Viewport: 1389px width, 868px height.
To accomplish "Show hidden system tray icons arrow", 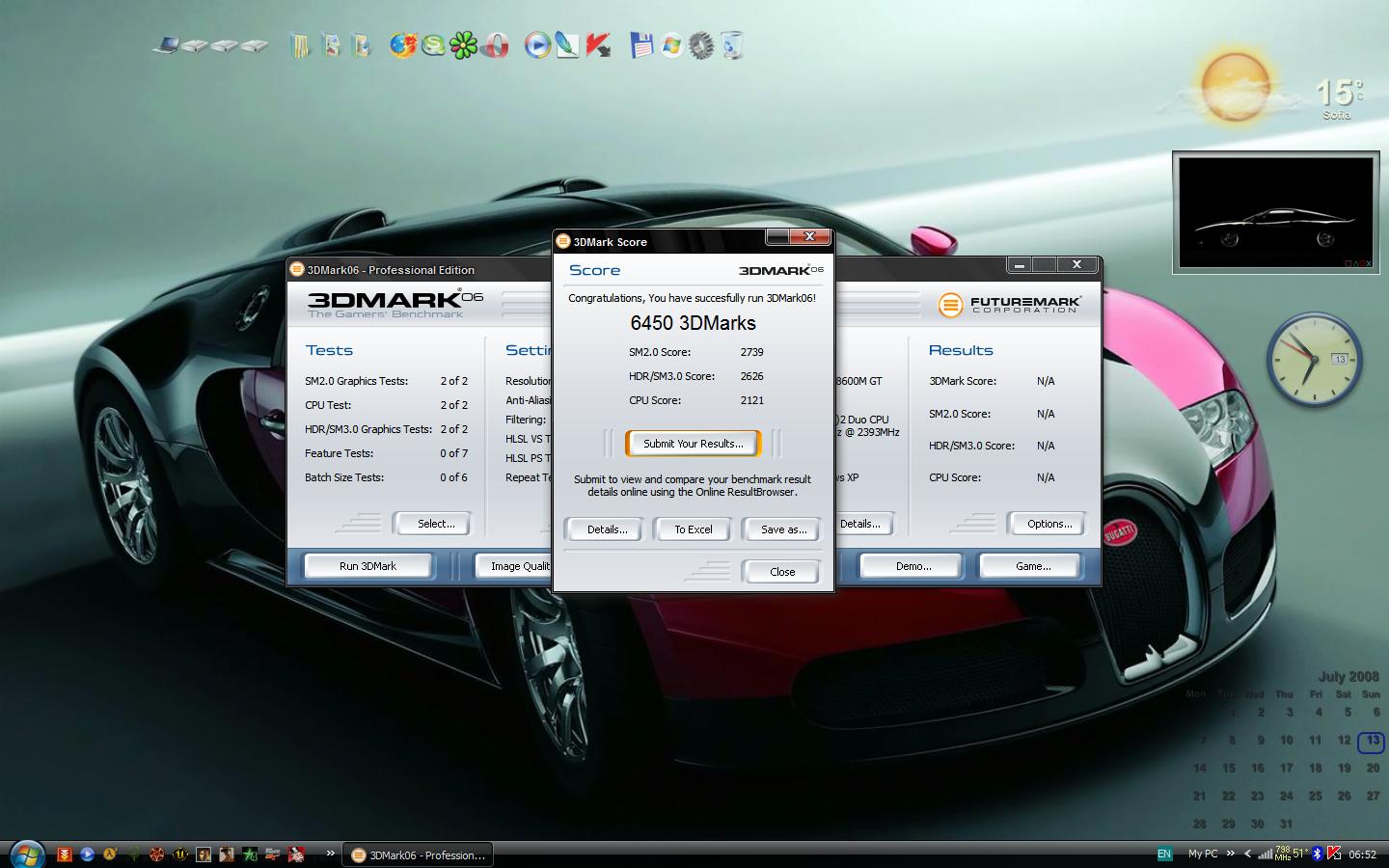I will click(1247, 854).
